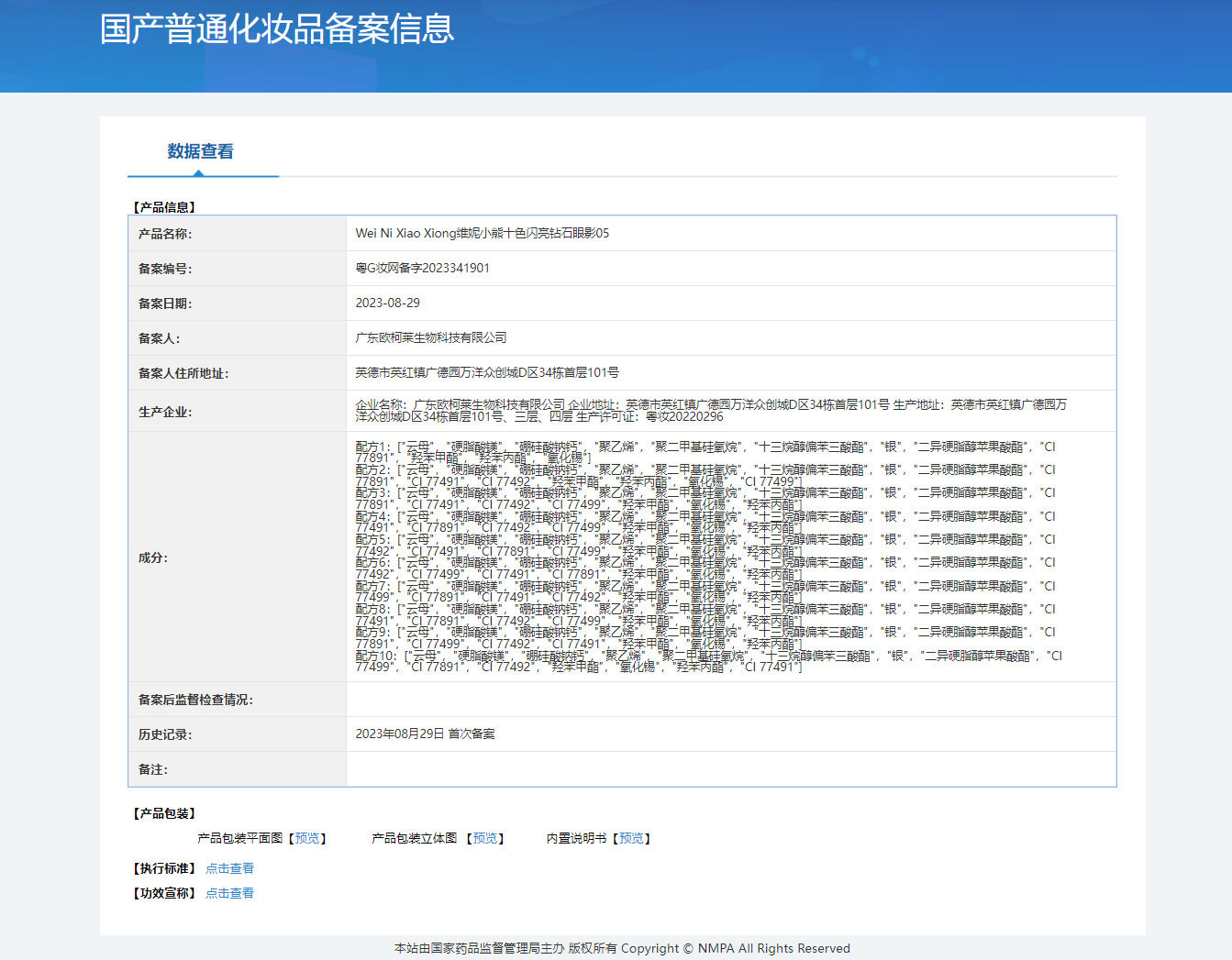This screenshot has height=960, width=1232.
Task: Click the 备案后监督检查情况 row label
Action: pyautogui.click(x=195, y=700)
